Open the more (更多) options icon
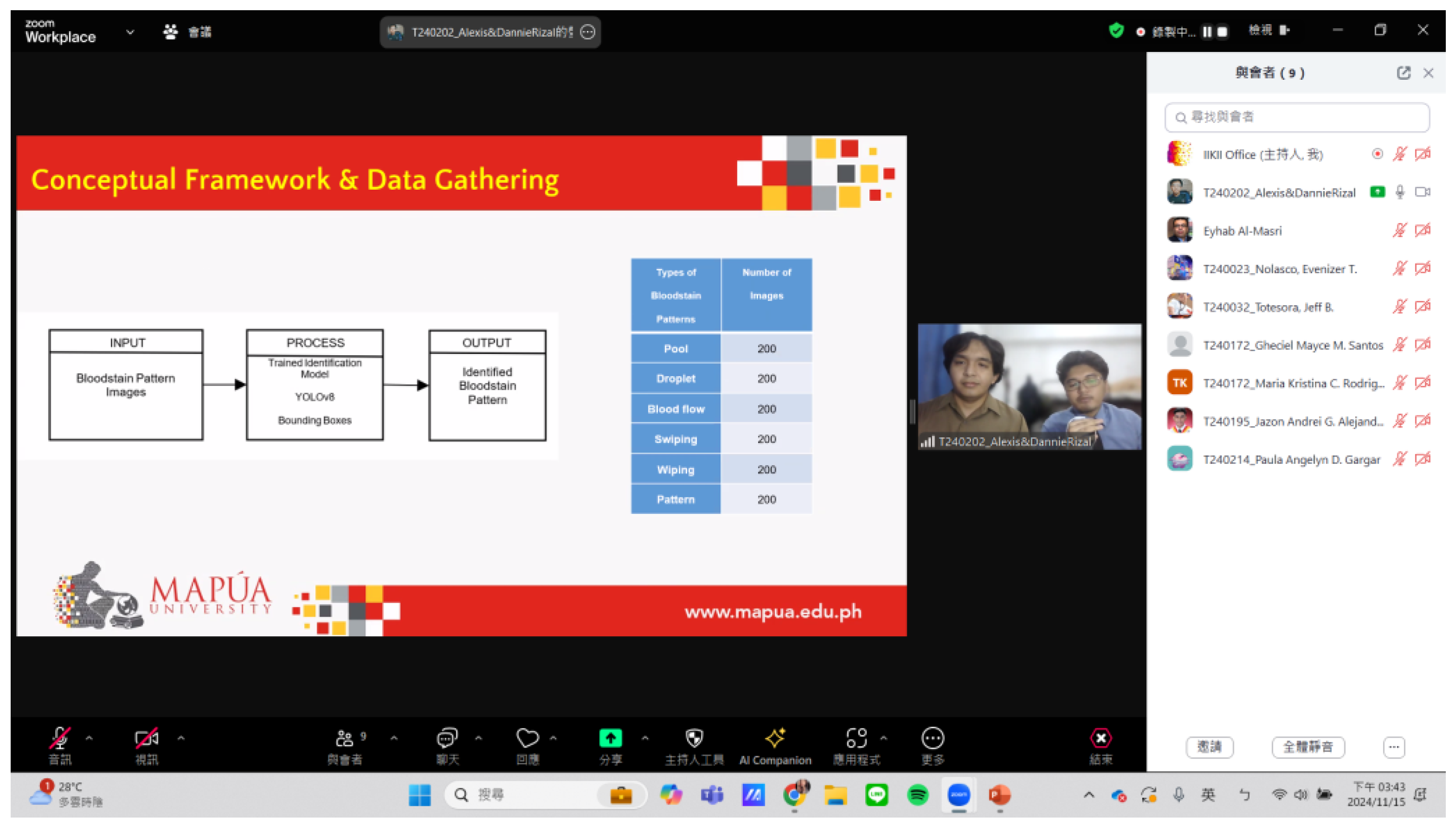The height and width of the screenshot is (831, 1456). (932, 738)
